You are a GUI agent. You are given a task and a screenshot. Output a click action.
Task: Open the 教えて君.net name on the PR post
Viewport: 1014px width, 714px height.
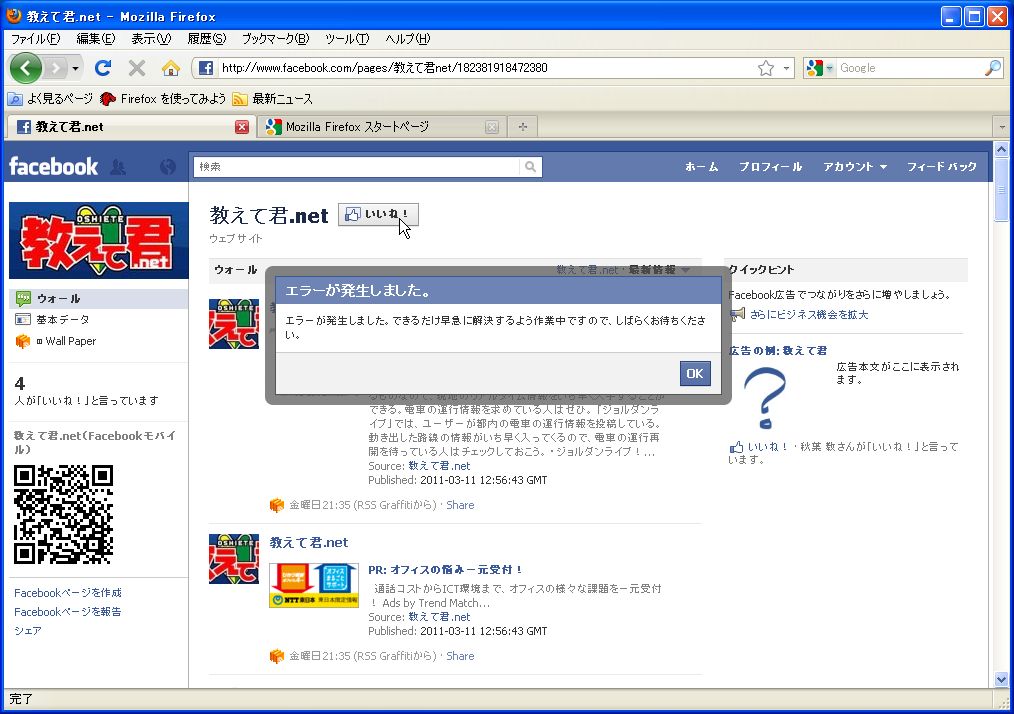click(x=309, y=543)
